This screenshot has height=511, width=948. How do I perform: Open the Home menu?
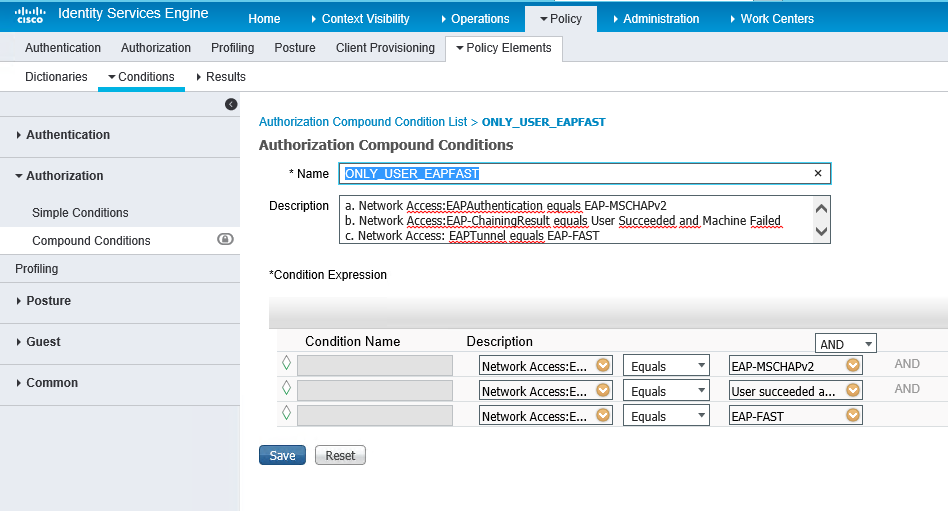pos(264,19)
